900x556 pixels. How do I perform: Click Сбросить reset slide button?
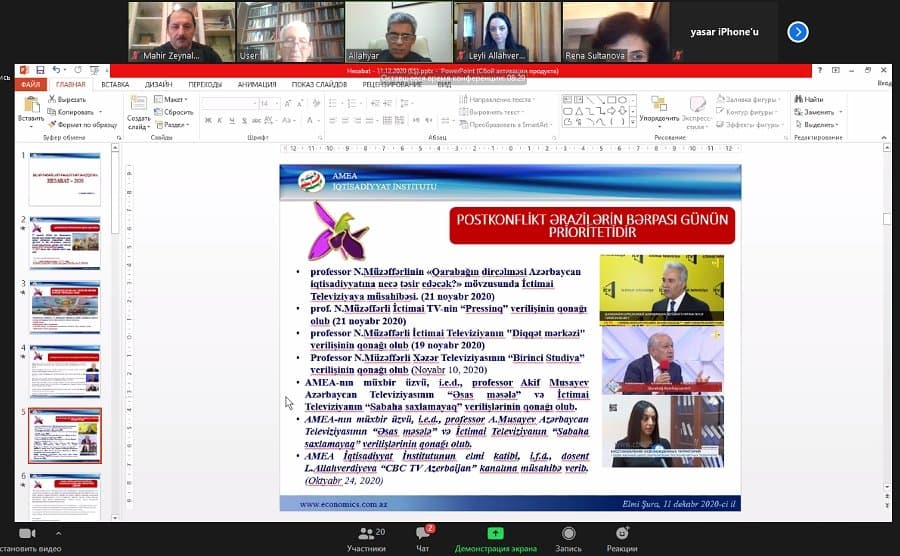pyautogui.click(x=174, y=112)
